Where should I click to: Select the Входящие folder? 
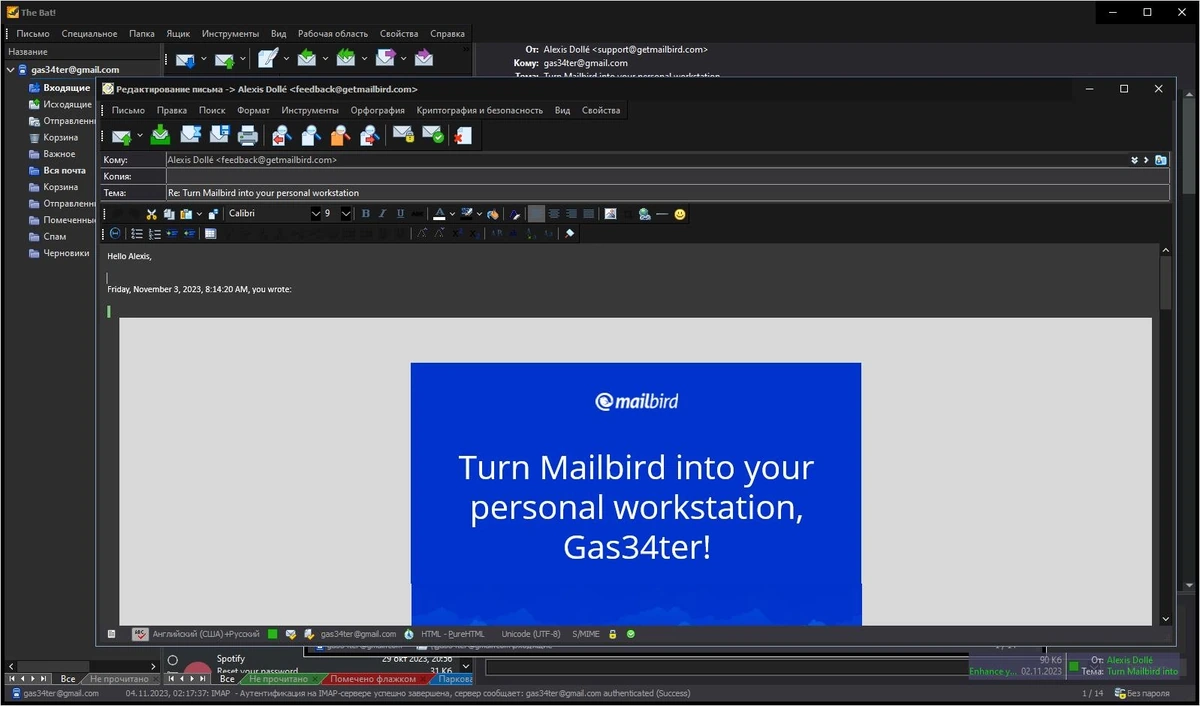66,88
